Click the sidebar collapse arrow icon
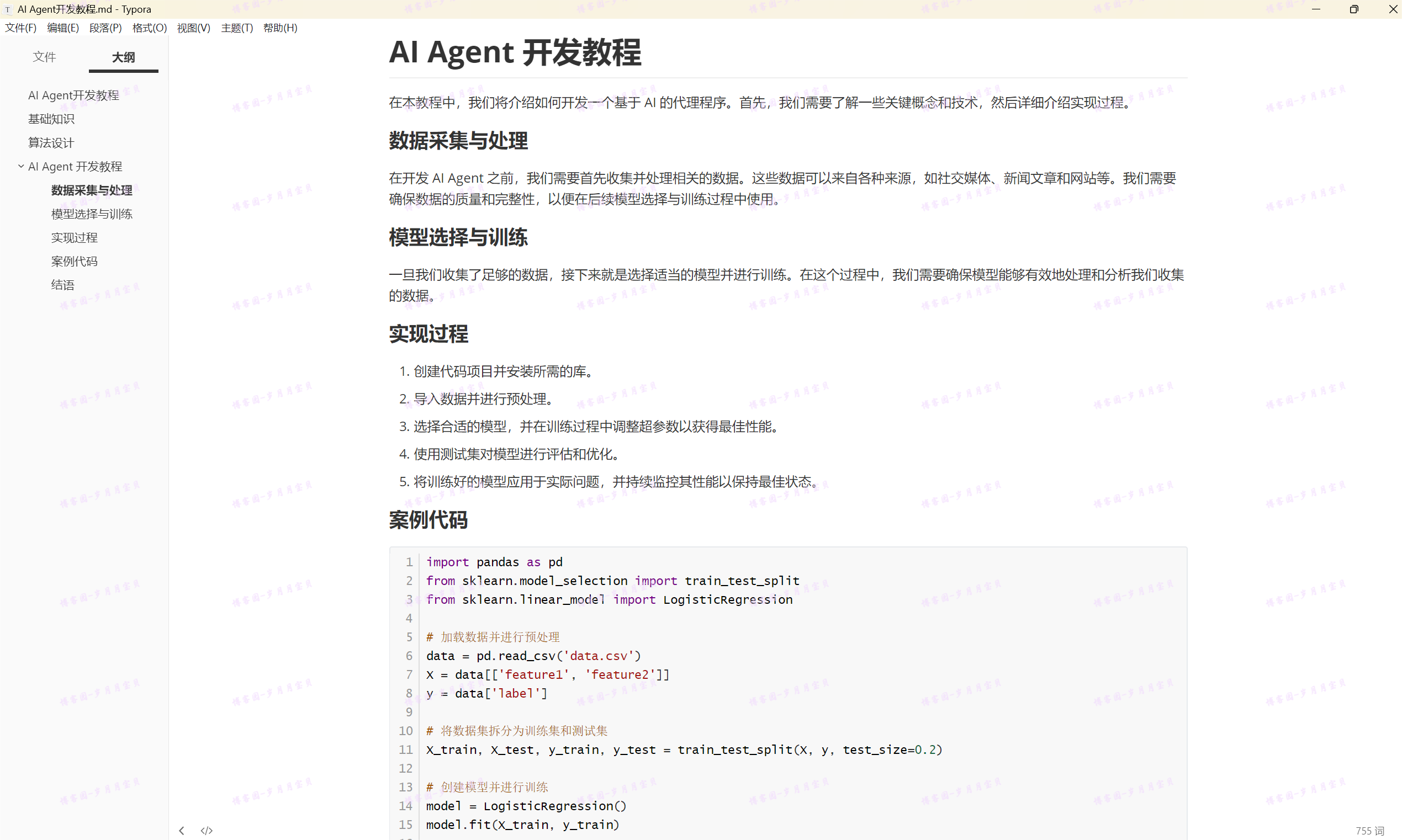 pos(181,831)
